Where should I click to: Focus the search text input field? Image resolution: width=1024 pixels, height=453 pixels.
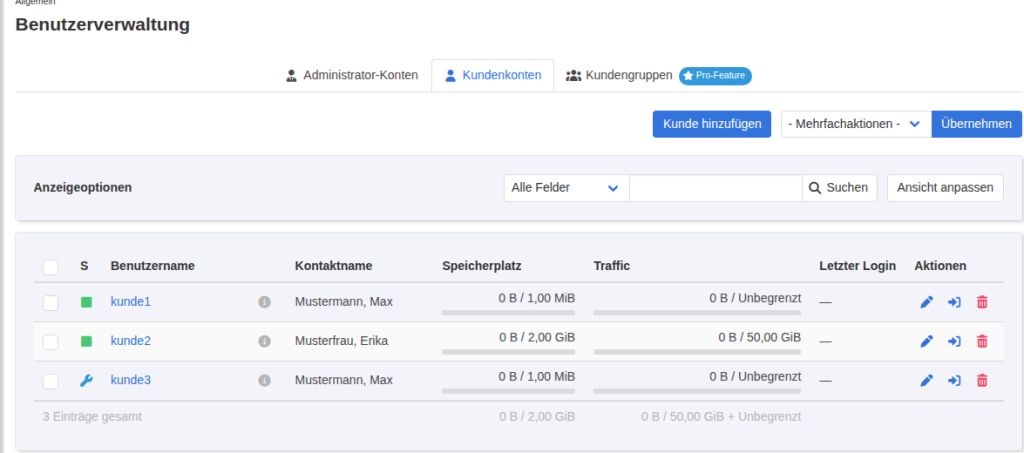click(x=715, y=188)
